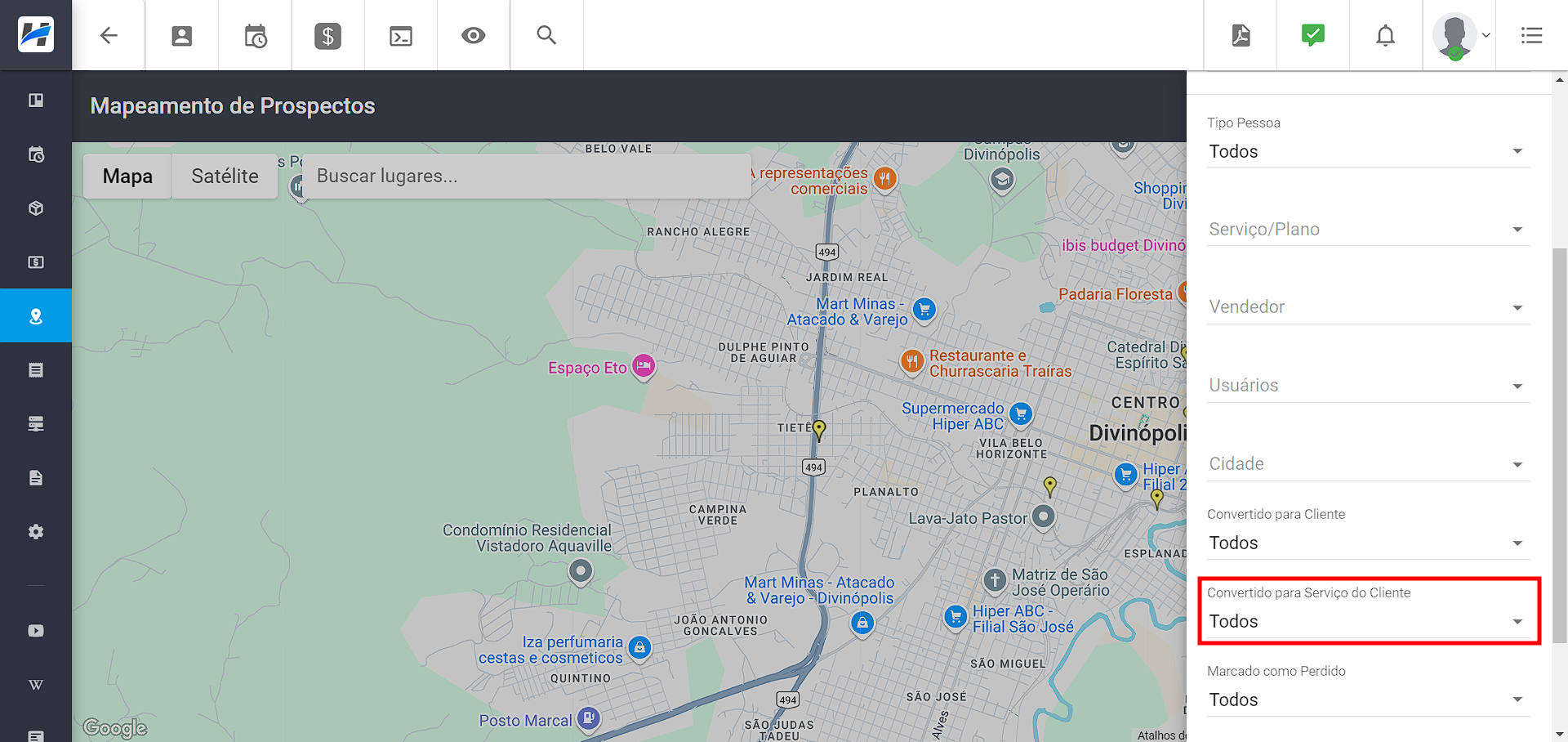This screenshot has width=1568, height=742.
Task: Open the sidebar money bill icon
Action: (x=36, y=262)
